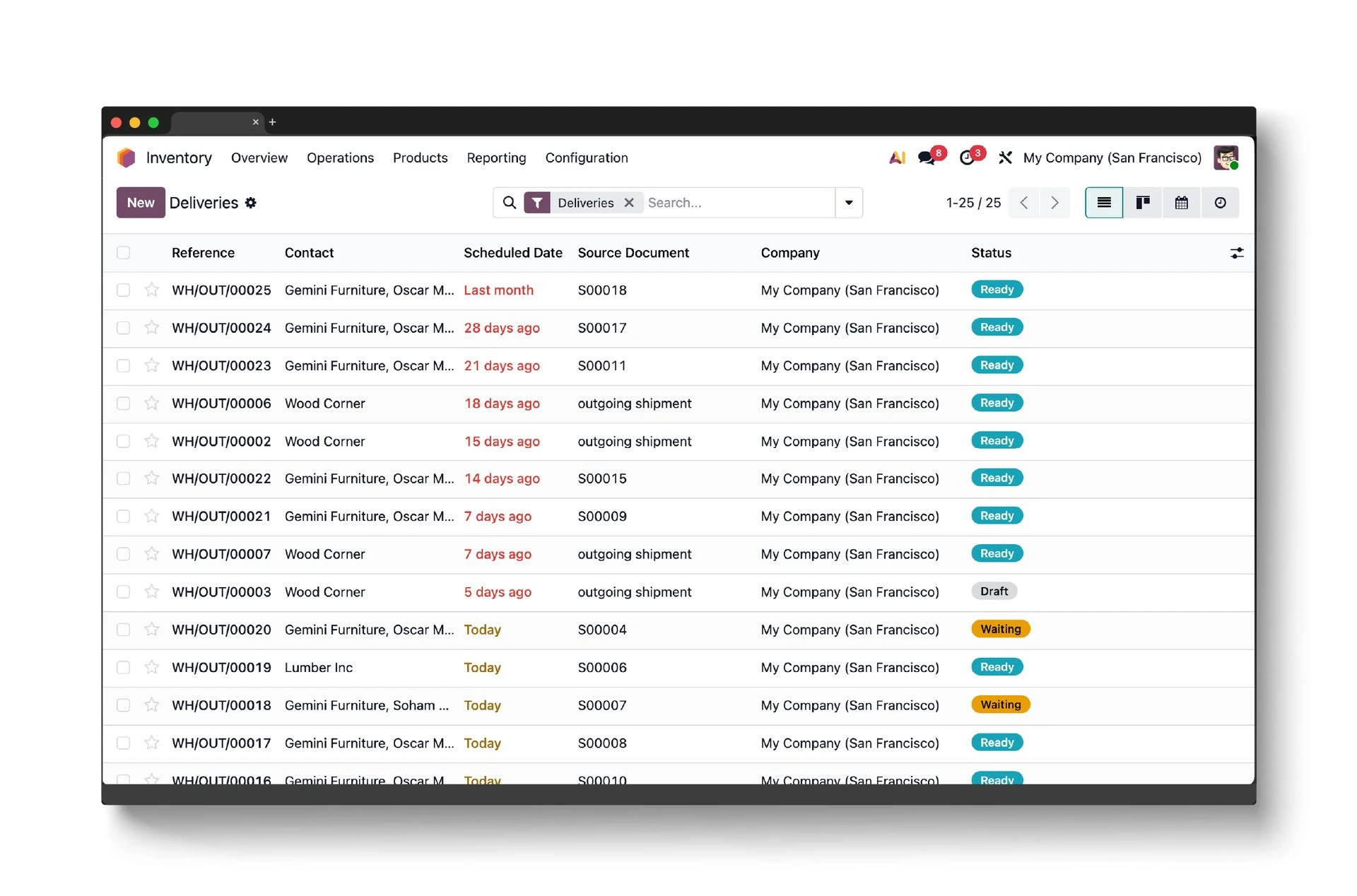Screen dimensions: 1357x896
Task: Tick the select-all header checkbox
Action: coord(124,253)
